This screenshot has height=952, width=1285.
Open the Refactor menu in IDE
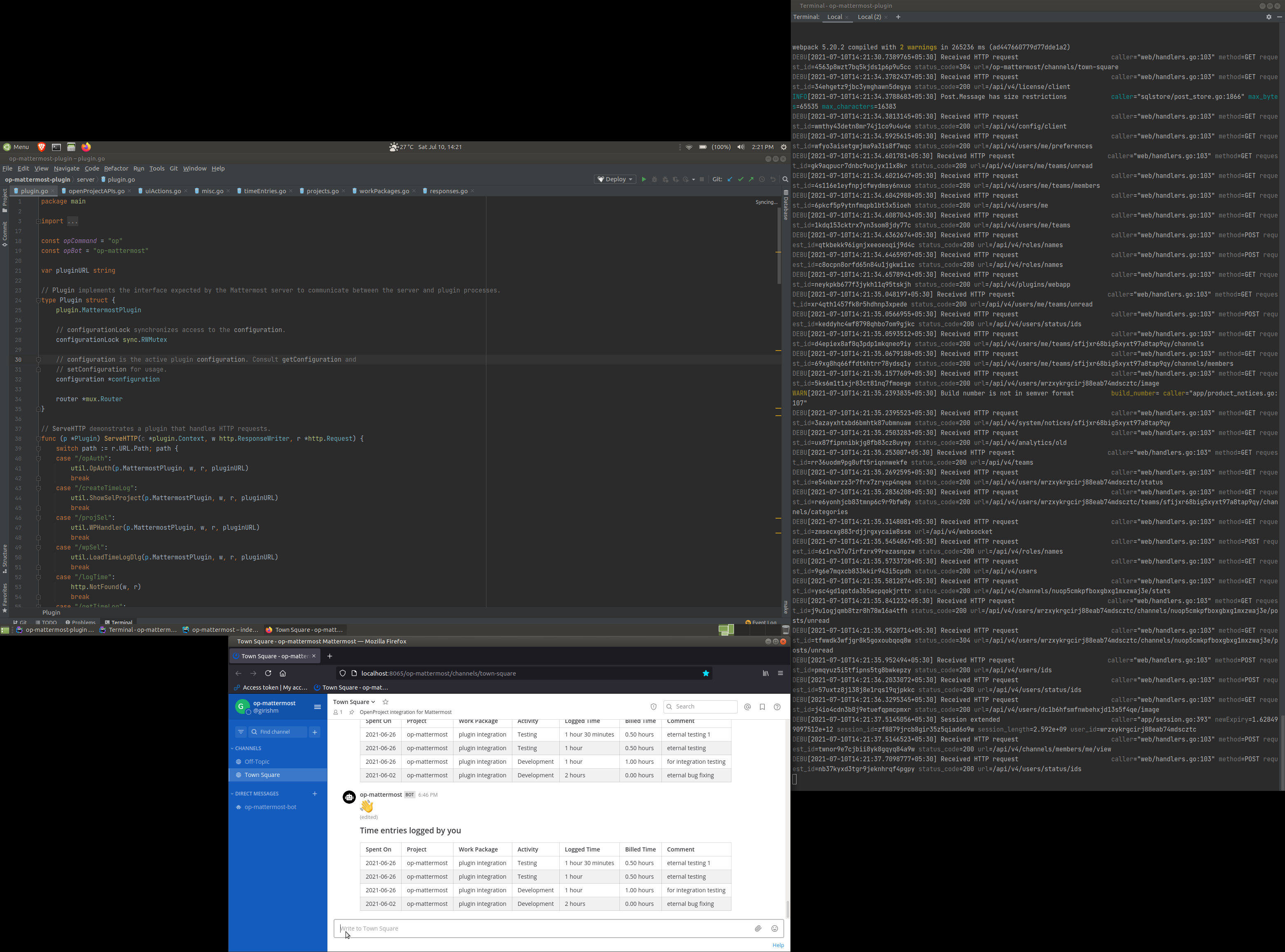click(116, 168)
